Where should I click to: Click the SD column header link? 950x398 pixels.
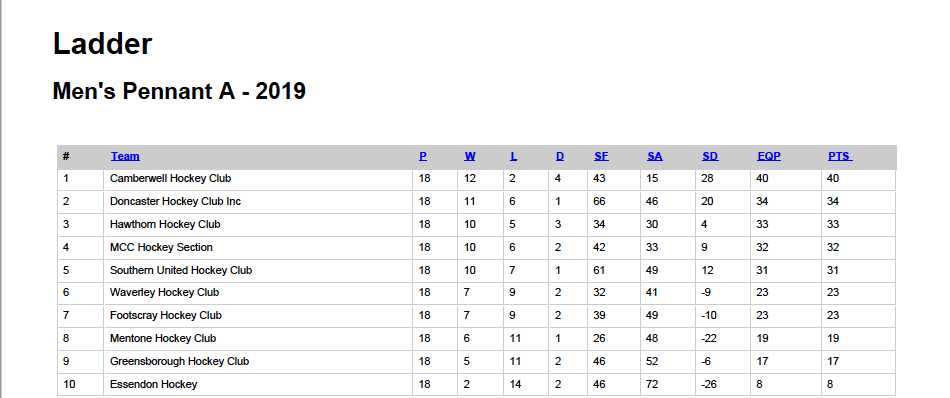pyautogui.click(x=710, y=156)
